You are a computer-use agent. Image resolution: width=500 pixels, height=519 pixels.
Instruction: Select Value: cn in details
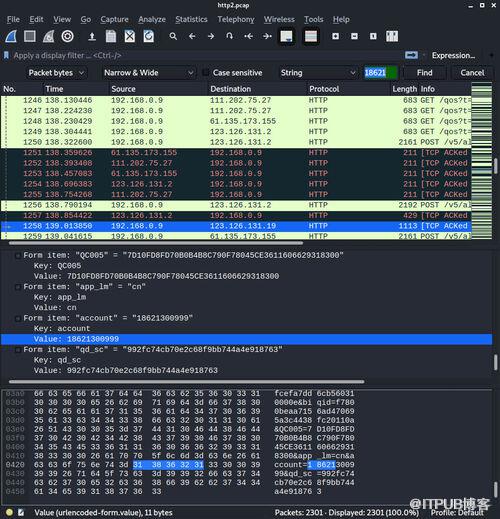55,308
